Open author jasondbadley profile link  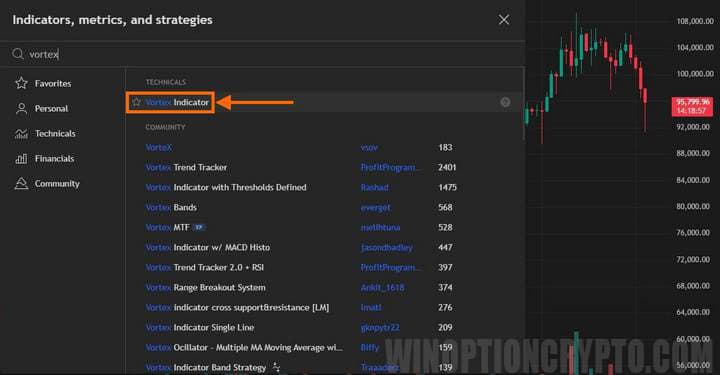pyautogui.click(x=387, y=247)
